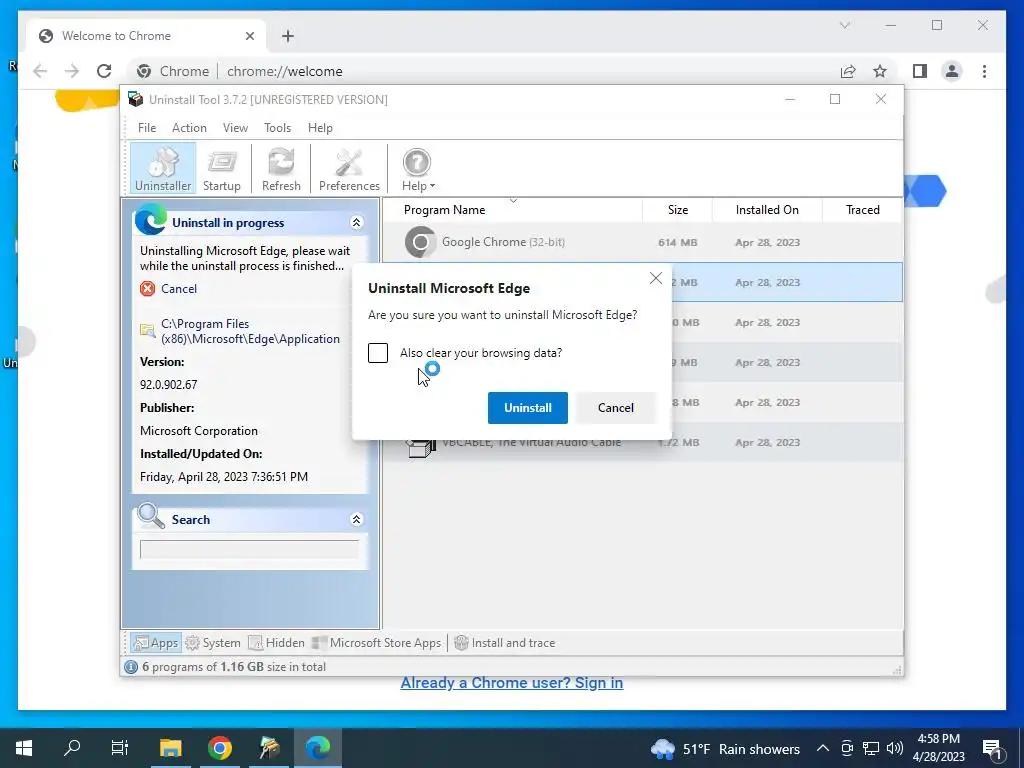Screen dimensions: 1024x768
Task: Sort by Traced column header
Action: coord(863,210)
